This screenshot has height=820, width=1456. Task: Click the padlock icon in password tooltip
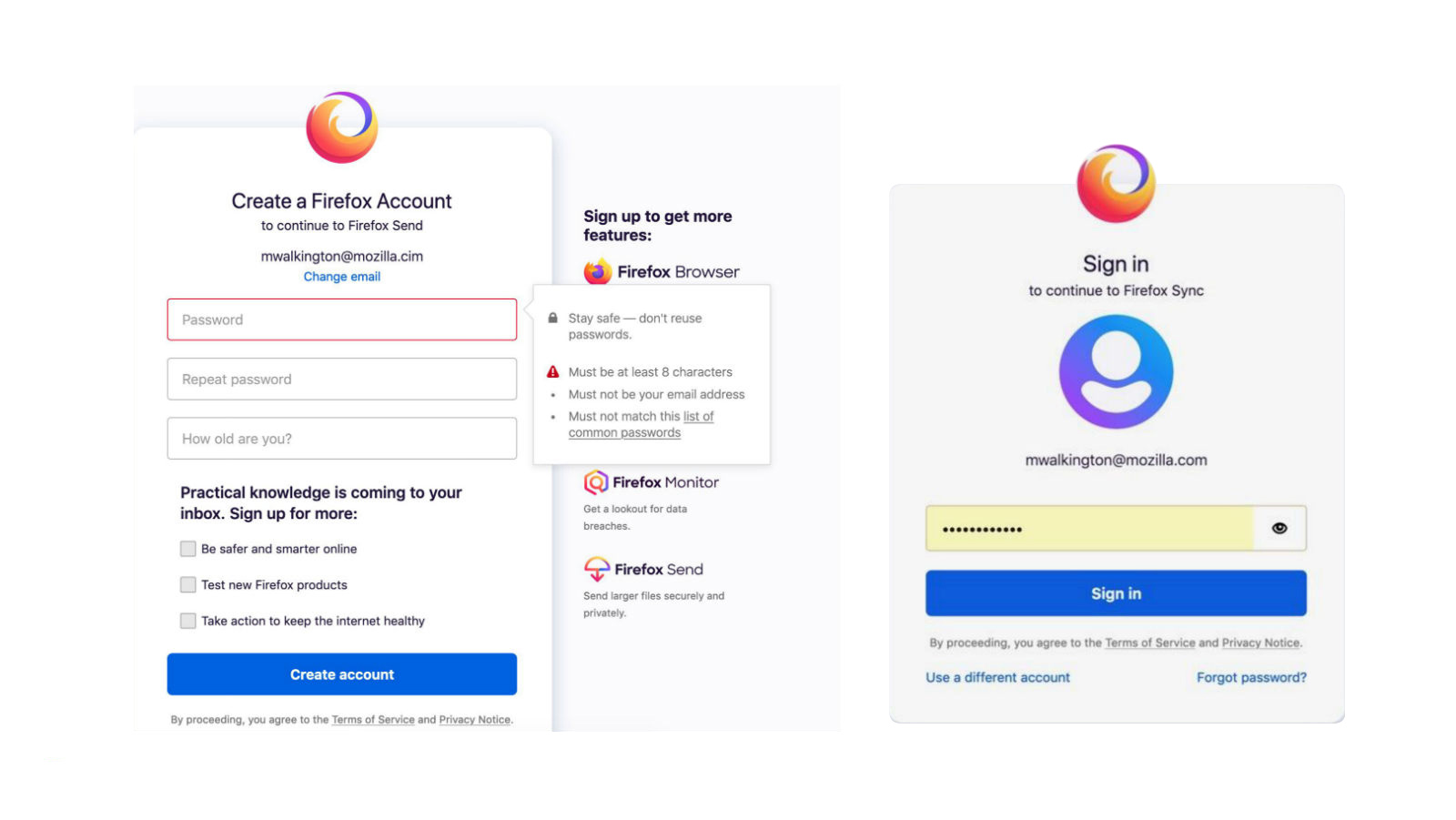552,319
